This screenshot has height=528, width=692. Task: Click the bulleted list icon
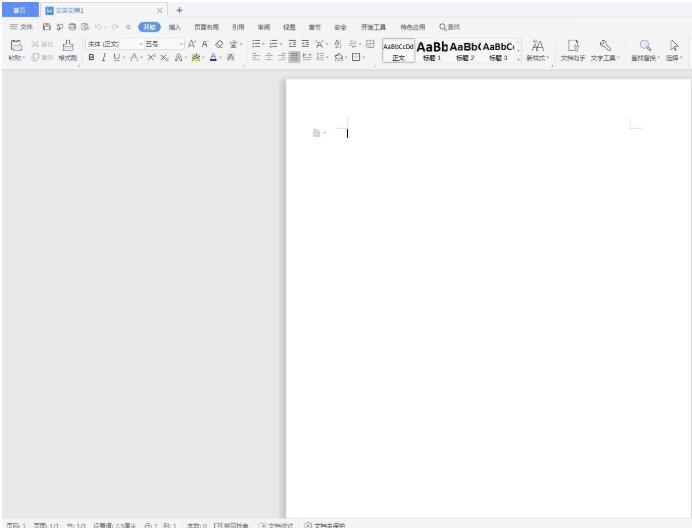click(x=256, y=44)
